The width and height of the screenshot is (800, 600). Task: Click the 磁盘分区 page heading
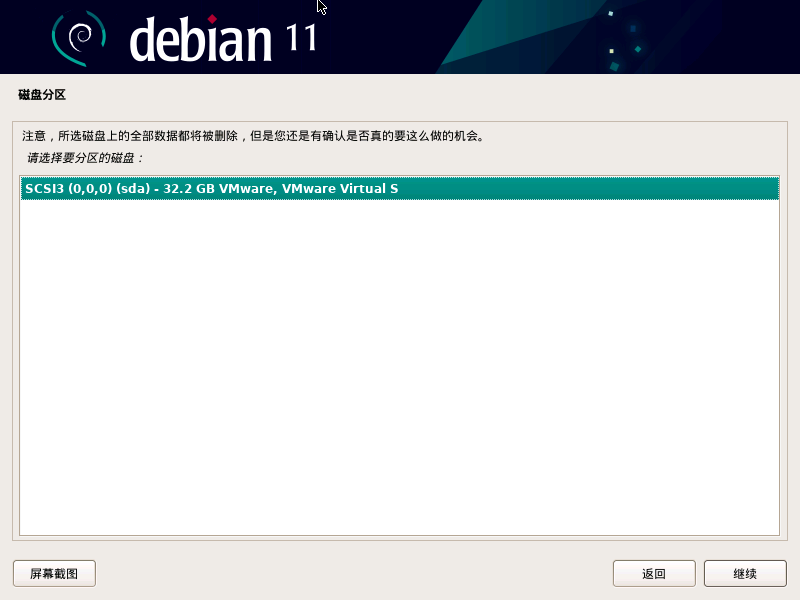coord(42,95)
